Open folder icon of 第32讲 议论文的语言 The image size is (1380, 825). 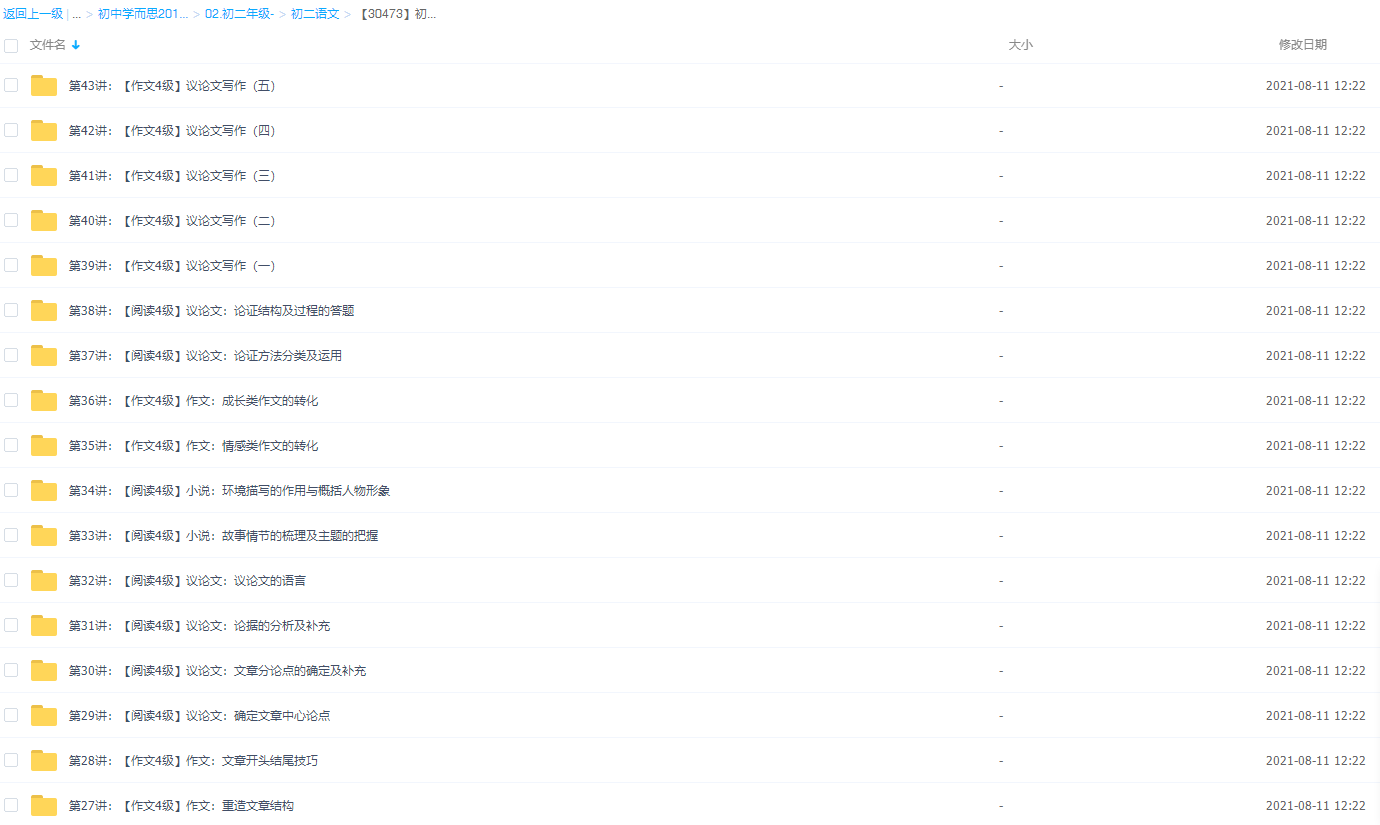point(43,580)
